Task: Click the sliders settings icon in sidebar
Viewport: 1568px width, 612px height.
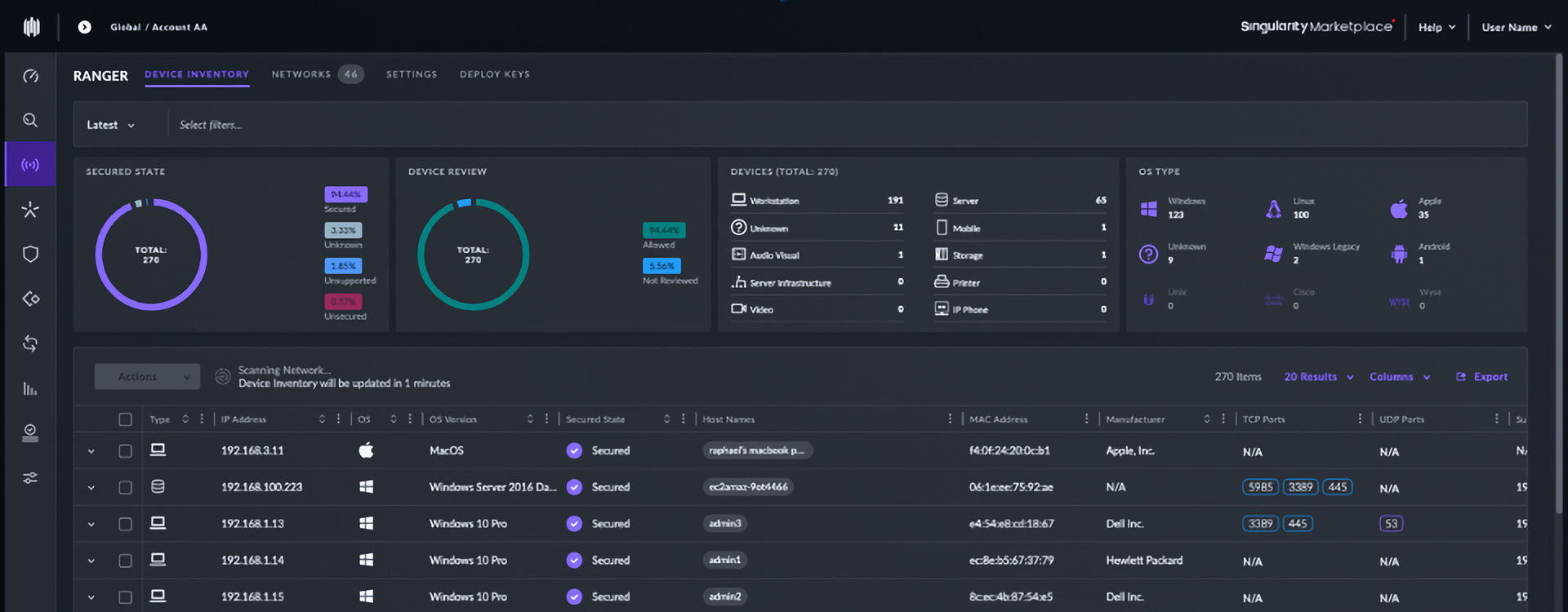Action: 30,478
